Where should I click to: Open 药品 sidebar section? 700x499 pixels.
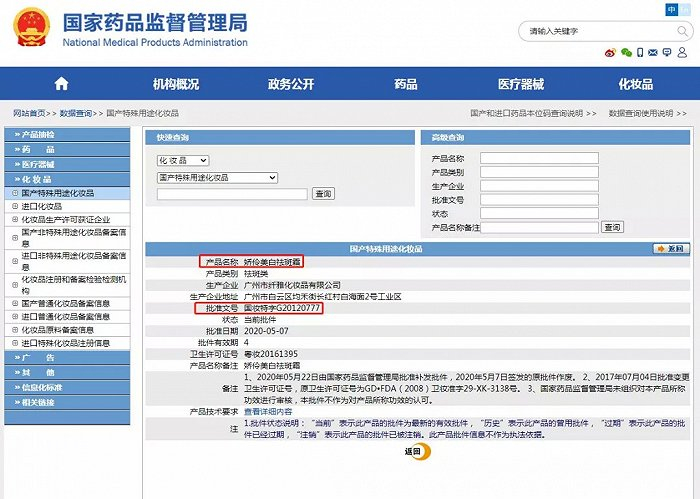coord(67,150)
